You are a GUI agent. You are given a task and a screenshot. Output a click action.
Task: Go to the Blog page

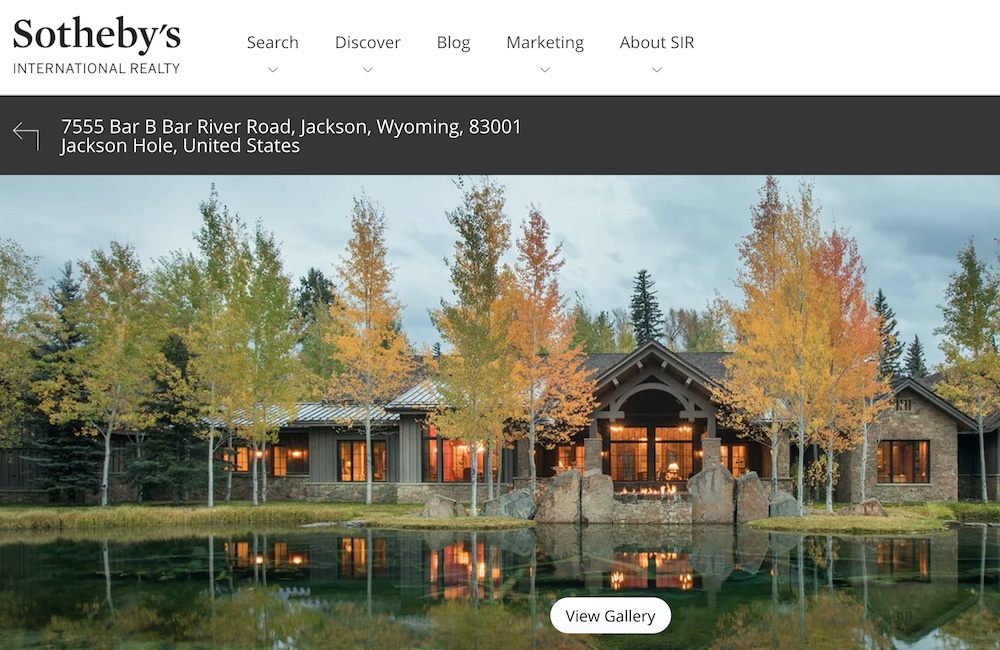click(453, 42)
